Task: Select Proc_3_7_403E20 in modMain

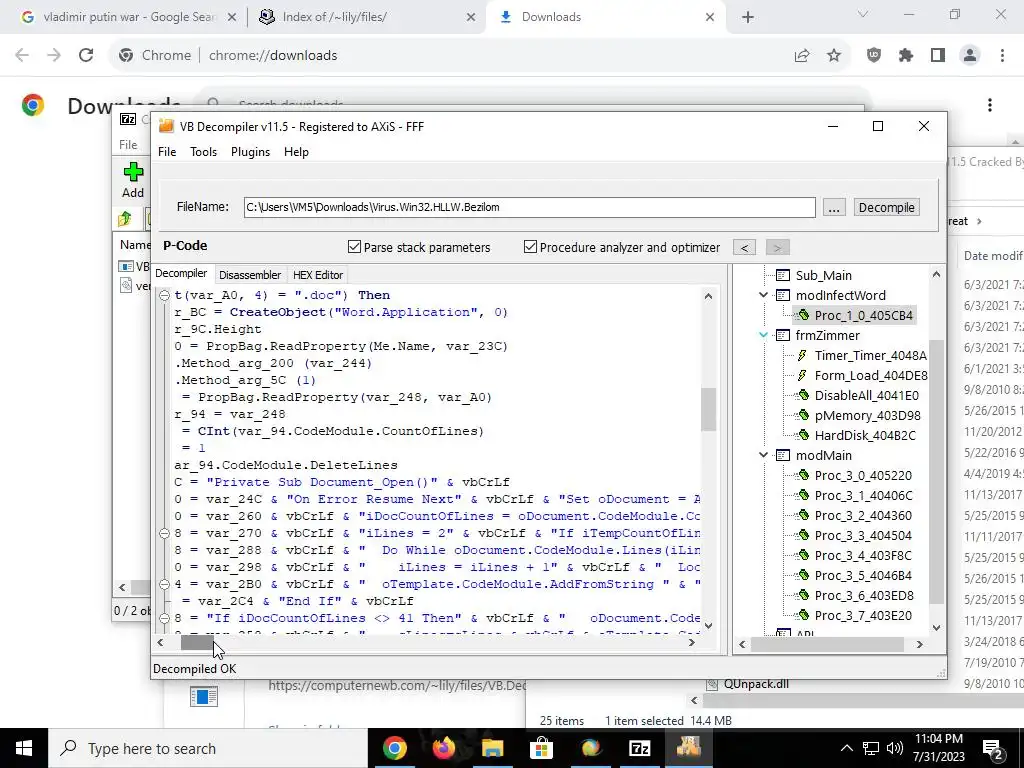Action: pos(863,616)
